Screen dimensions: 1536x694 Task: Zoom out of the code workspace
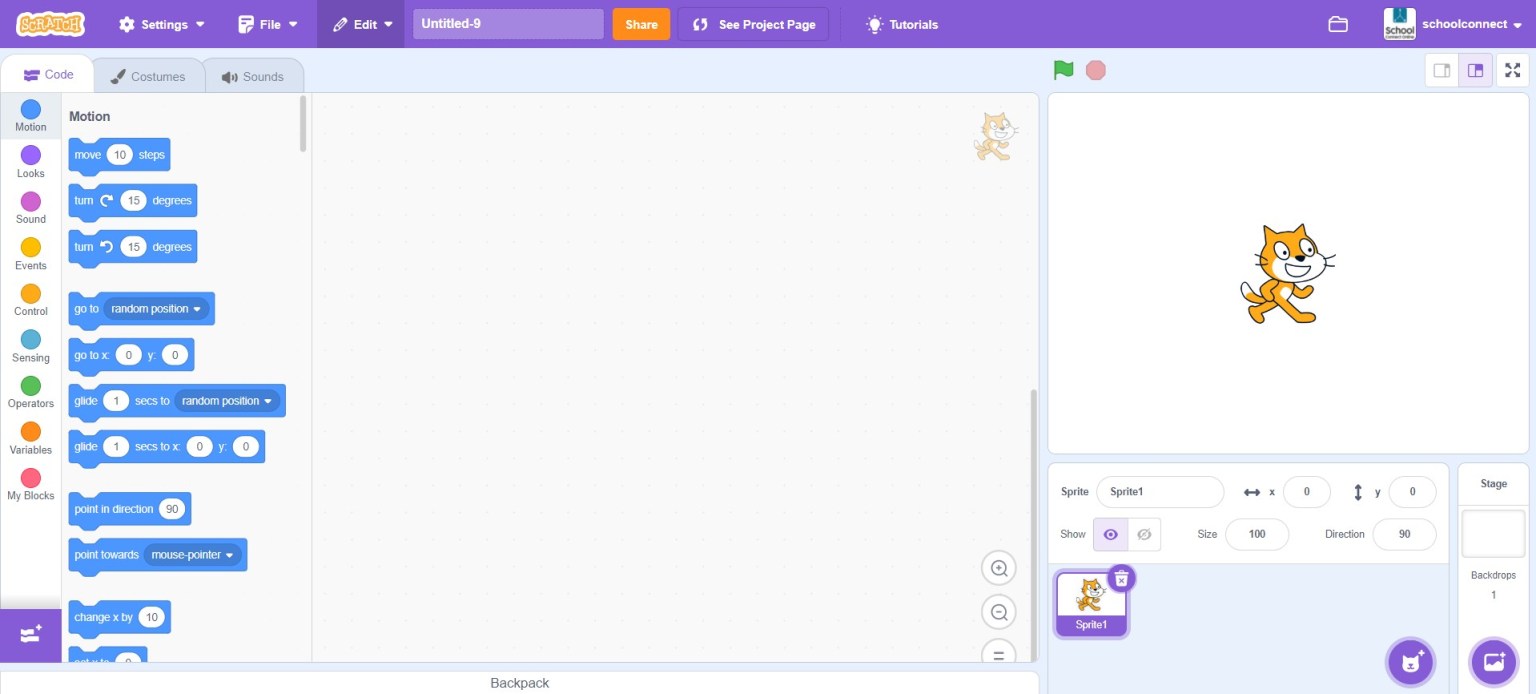click(x=998, y=612)
